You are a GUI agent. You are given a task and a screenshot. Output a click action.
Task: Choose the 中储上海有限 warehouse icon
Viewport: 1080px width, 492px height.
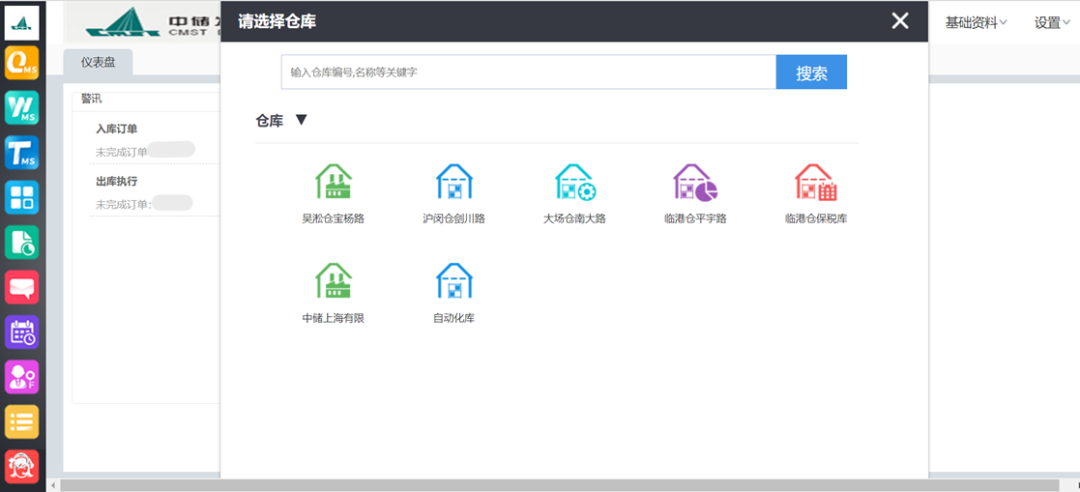[333, 283]
